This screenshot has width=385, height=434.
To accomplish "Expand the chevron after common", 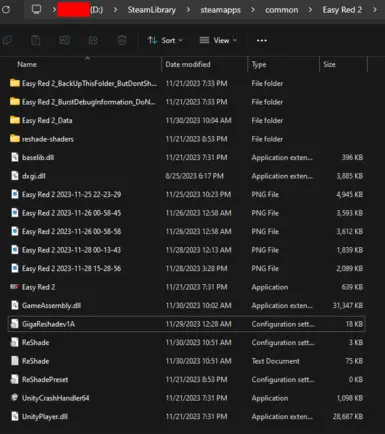I will (x=310, y=10).
